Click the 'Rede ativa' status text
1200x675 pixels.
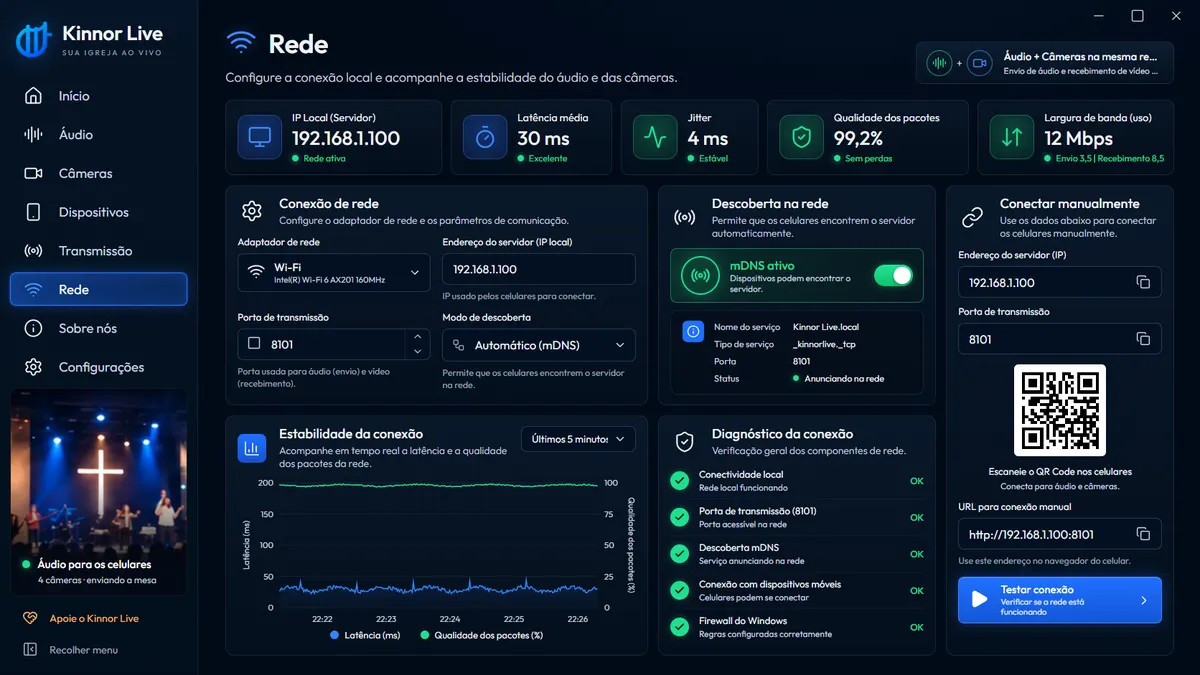(x=324, y=158)
